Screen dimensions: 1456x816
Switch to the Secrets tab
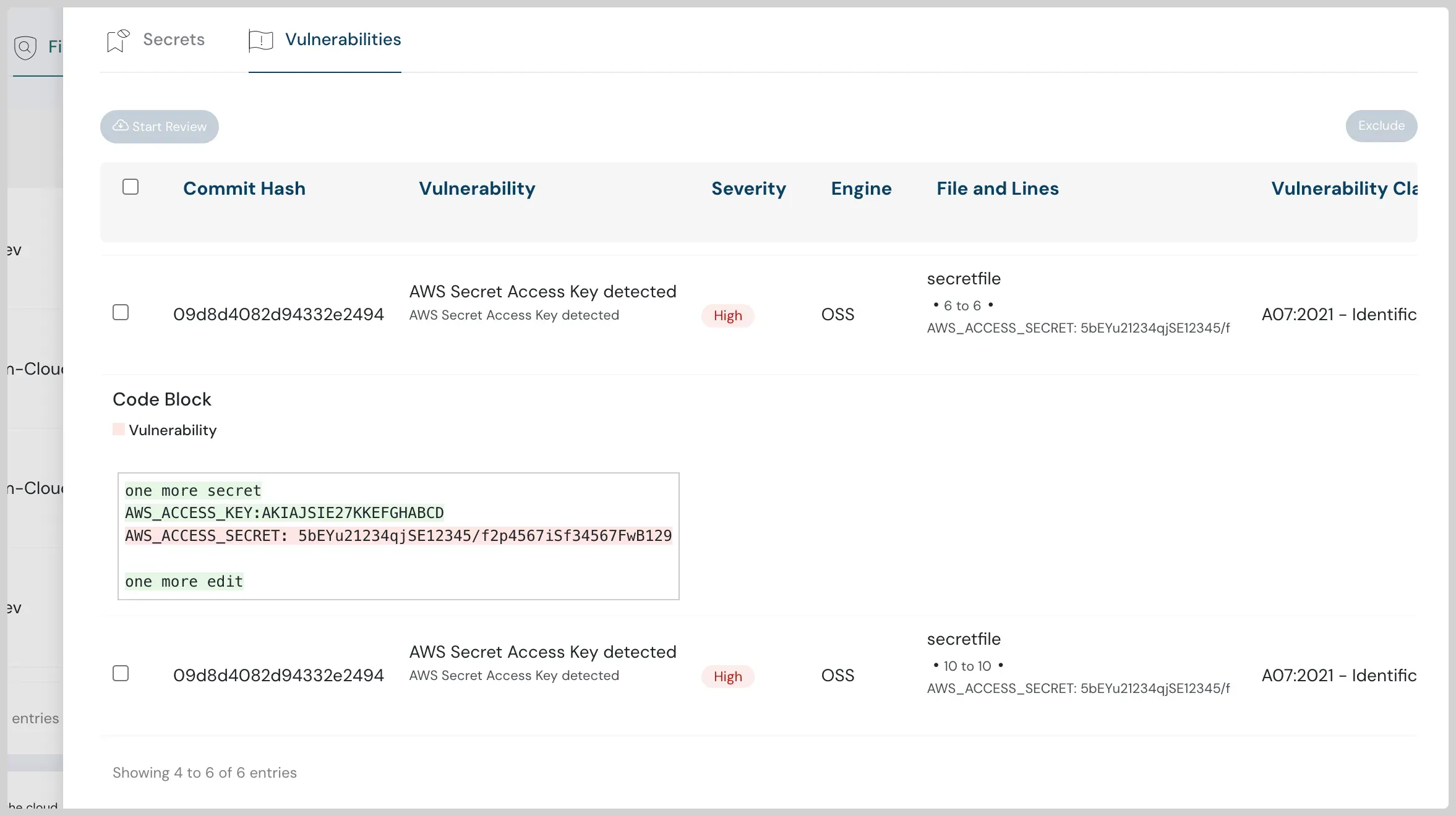(x=174, y=39)
